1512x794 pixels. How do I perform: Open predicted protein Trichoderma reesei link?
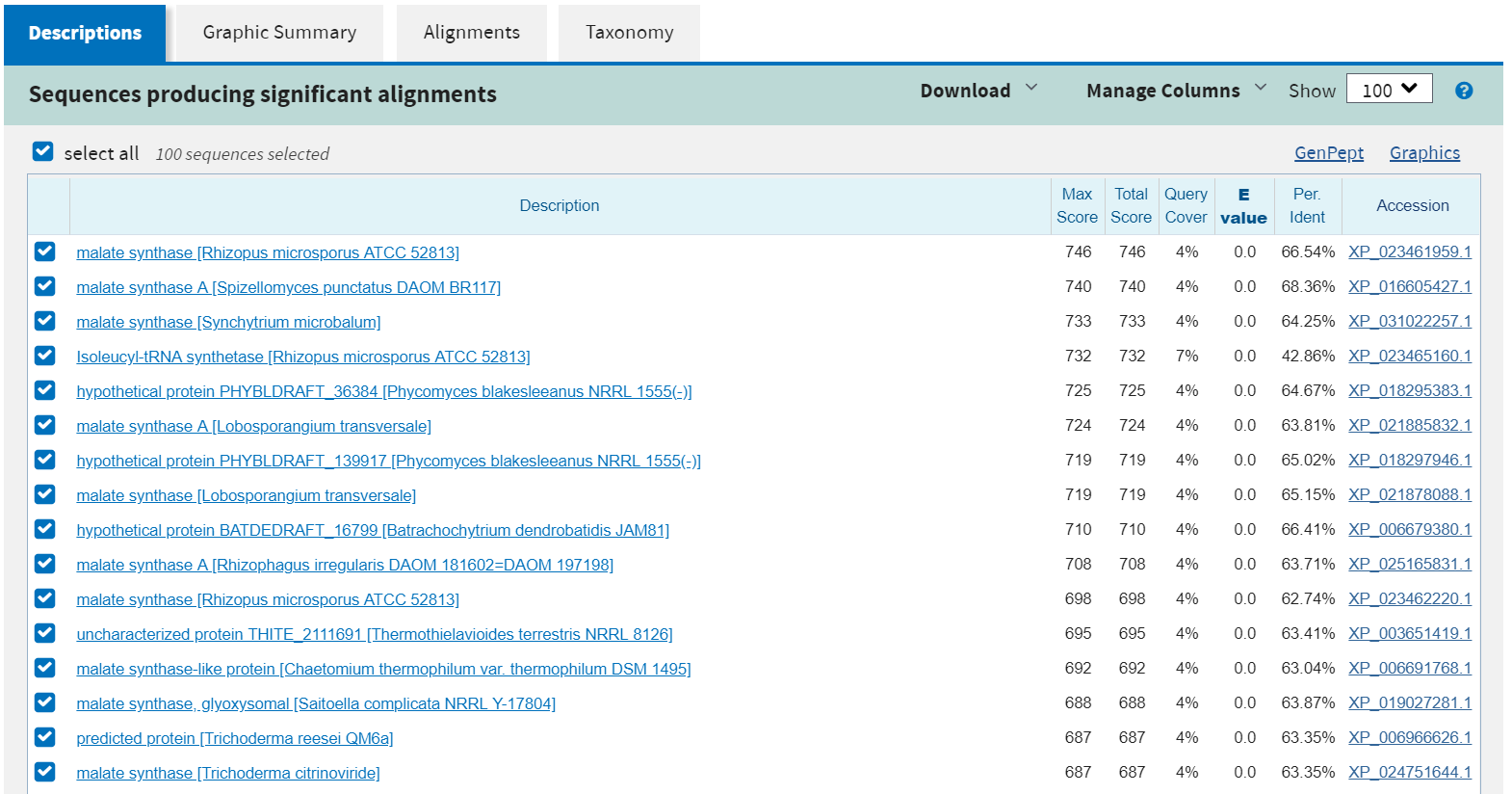click(235, 738)
